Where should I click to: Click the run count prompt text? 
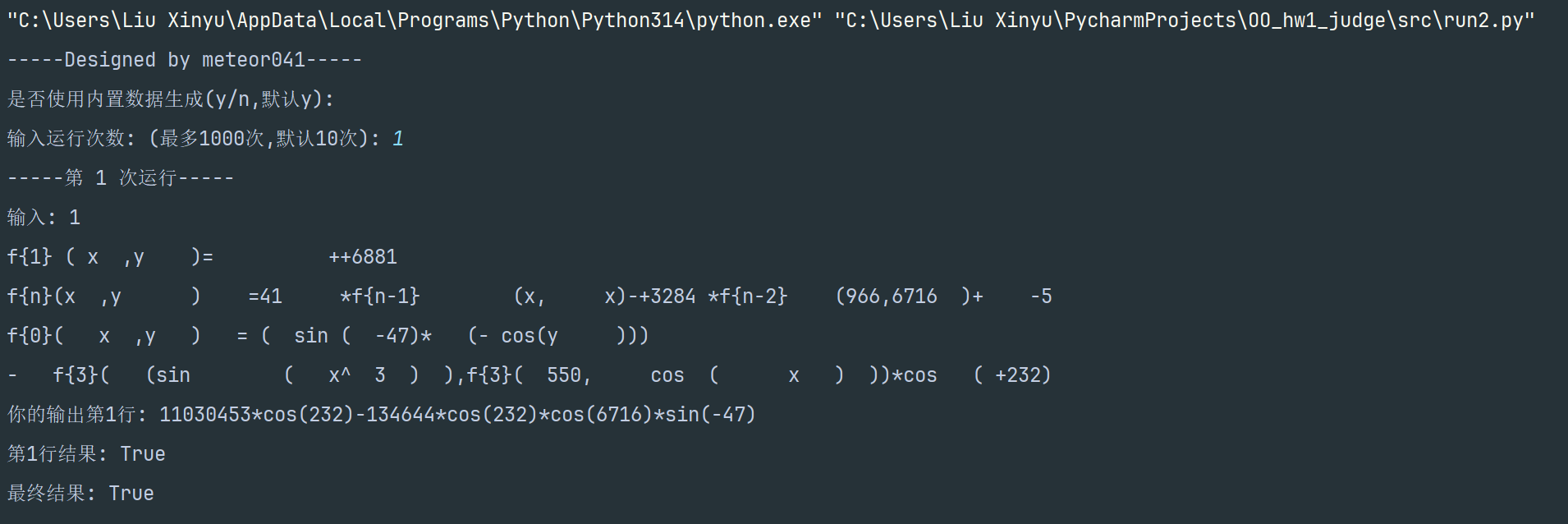coord(194,139)
